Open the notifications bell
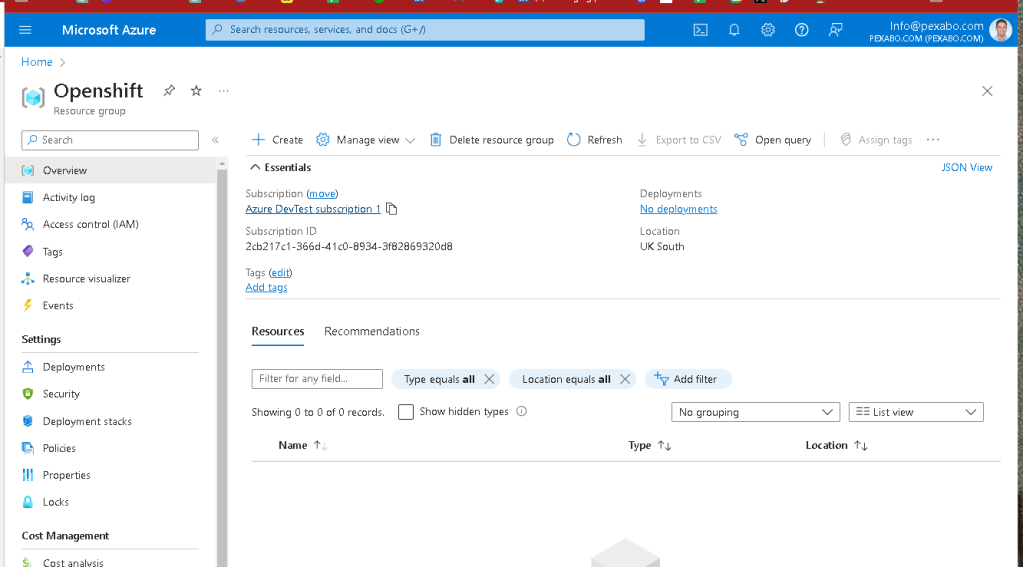Image resolution: width=1023 pixels, height=567 pixels. [734, 30]
